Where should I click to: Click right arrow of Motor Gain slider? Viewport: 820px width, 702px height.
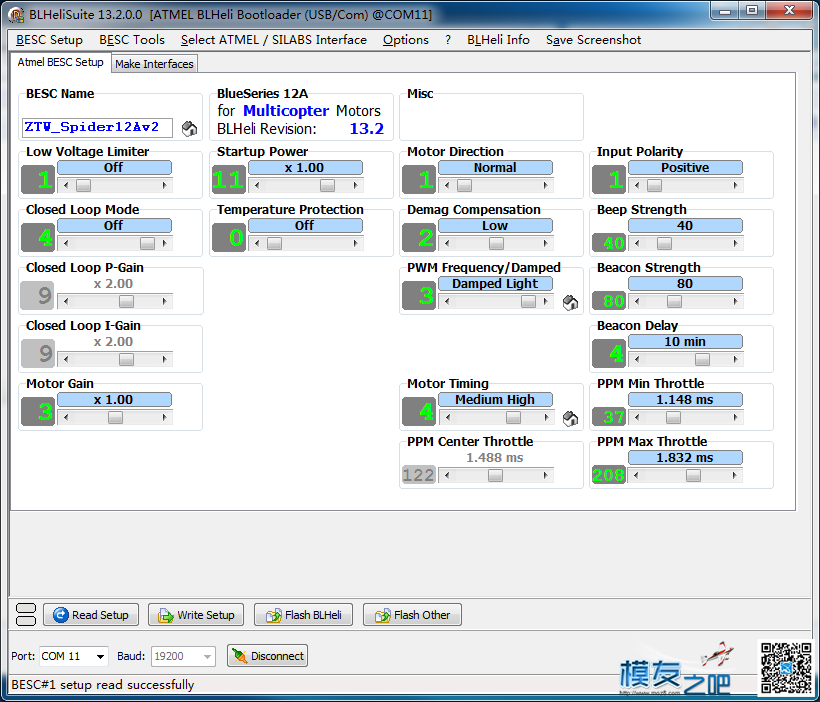(165, 417)
